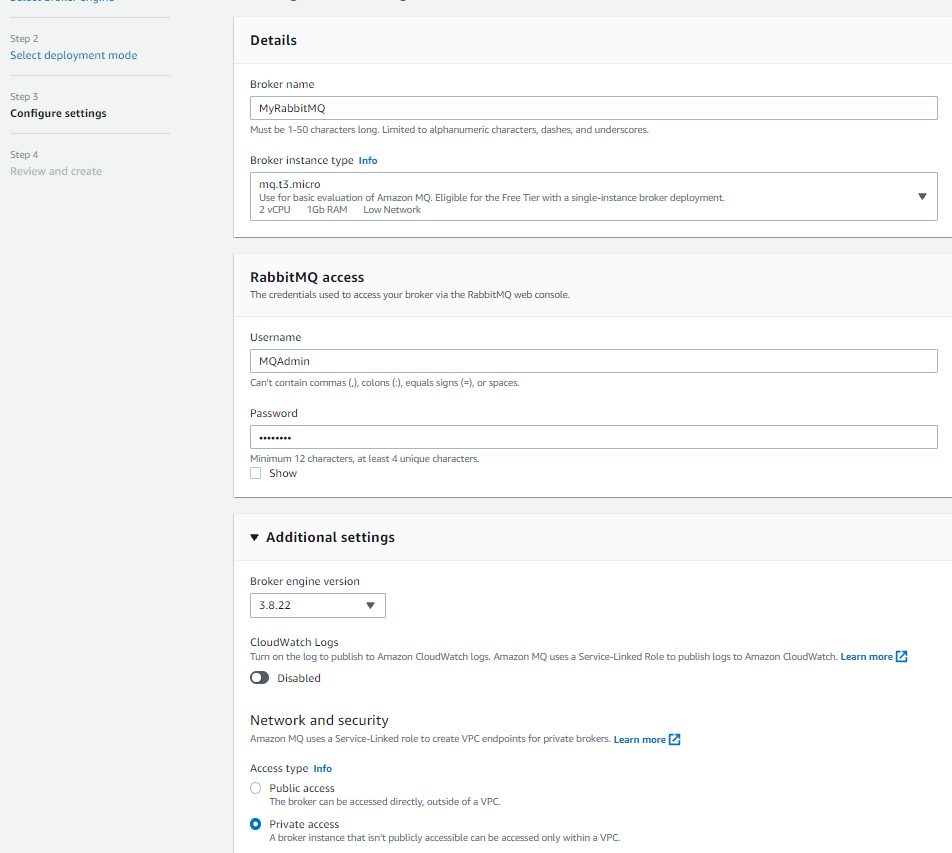Image resolution: width=952 pixels, height=853 pixels.
Task: Select the Public access radio button
Action: (256, 788)
